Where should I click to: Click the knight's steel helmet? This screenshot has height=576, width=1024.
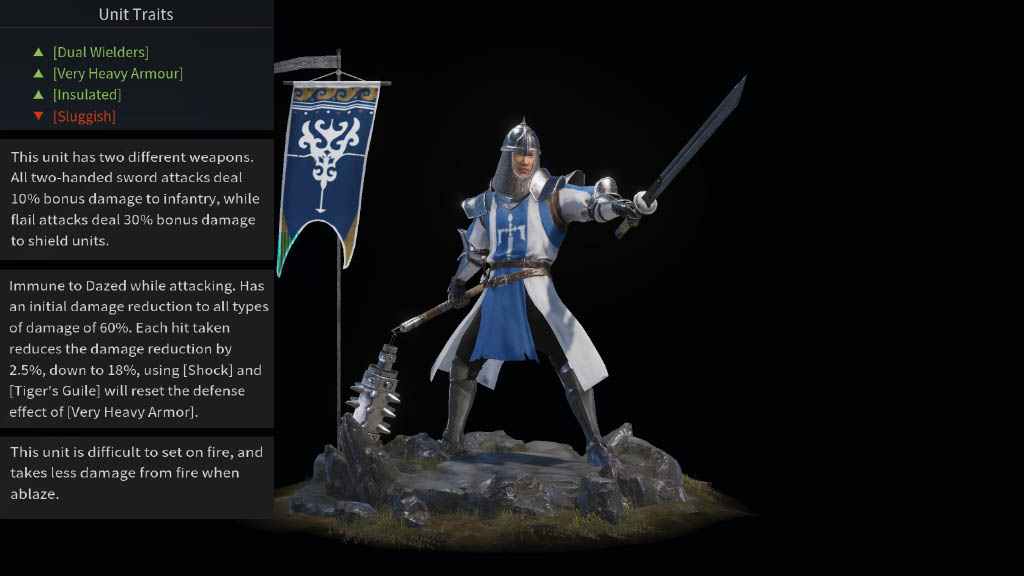tap(520, 137)
